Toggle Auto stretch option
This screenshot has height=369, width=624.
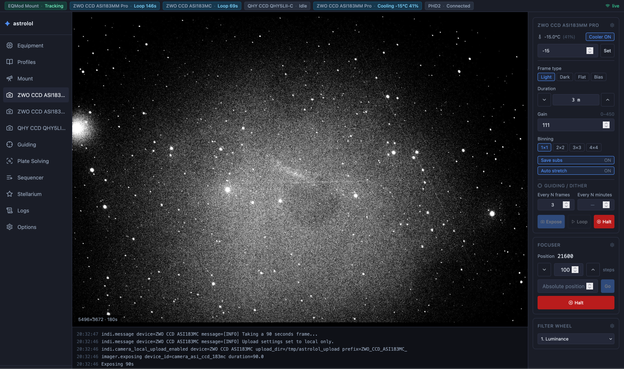click(576, 171)
